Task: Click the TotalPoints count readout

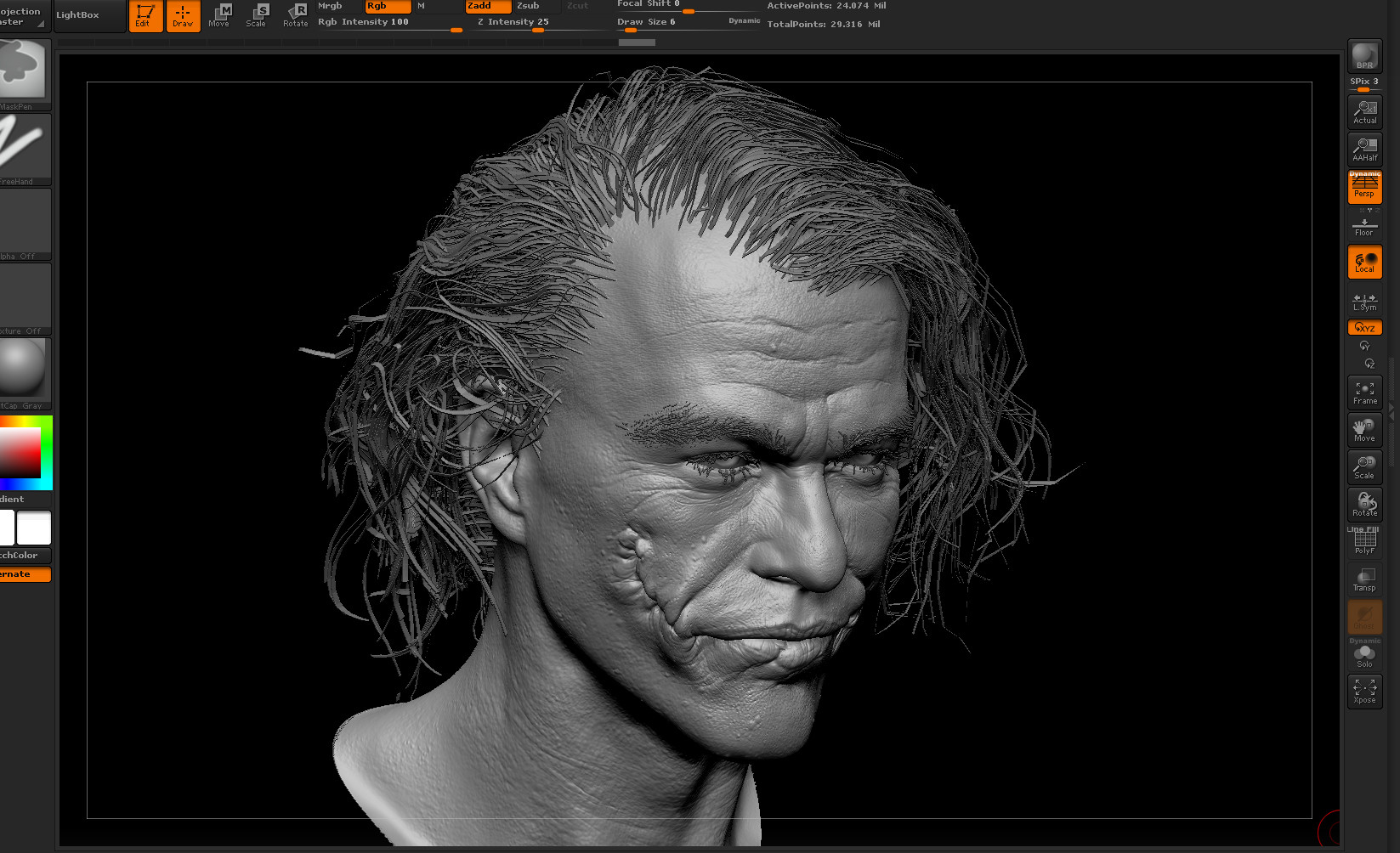Action: [x=823, y=25]
